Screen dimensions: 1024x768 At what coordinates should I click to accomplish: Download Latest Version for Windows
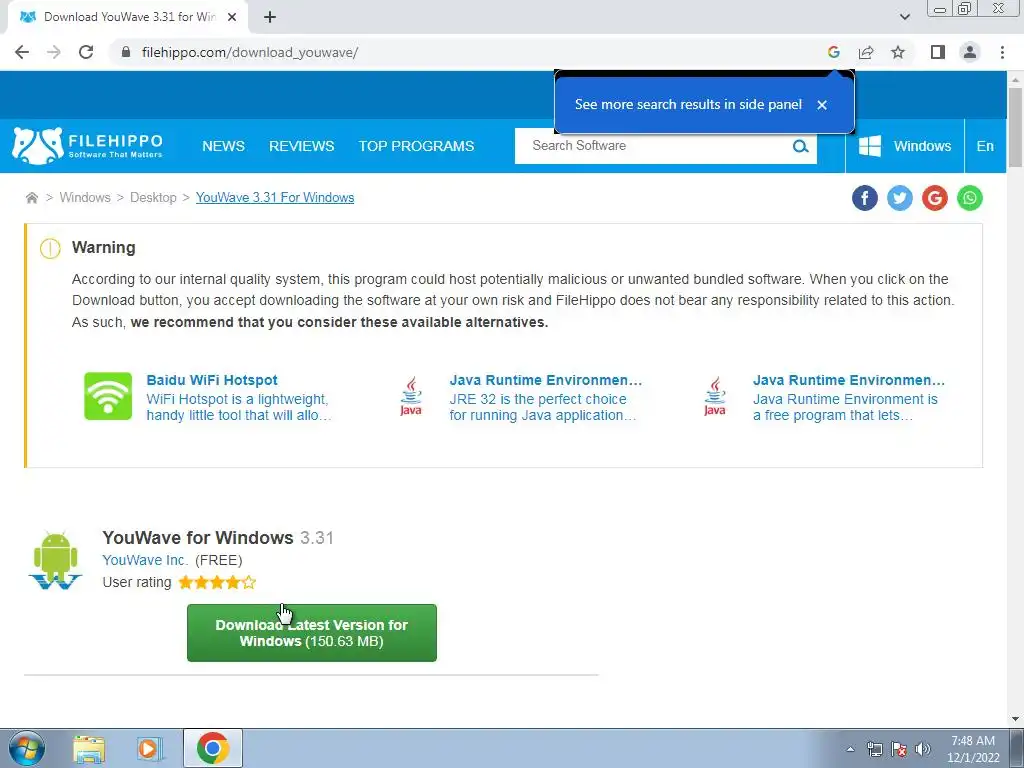point(312,633)
